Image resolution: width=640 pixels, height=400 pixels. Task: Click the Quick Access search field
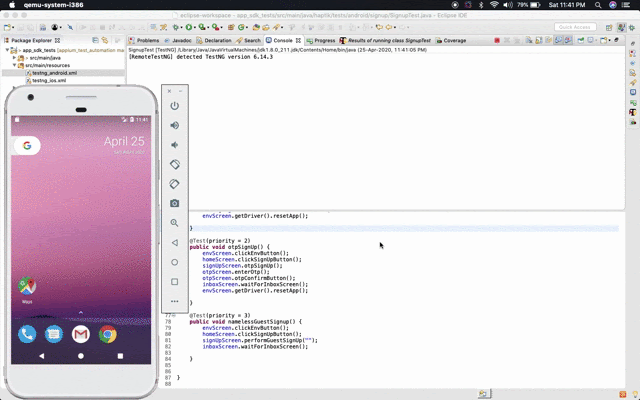[577, 27]
